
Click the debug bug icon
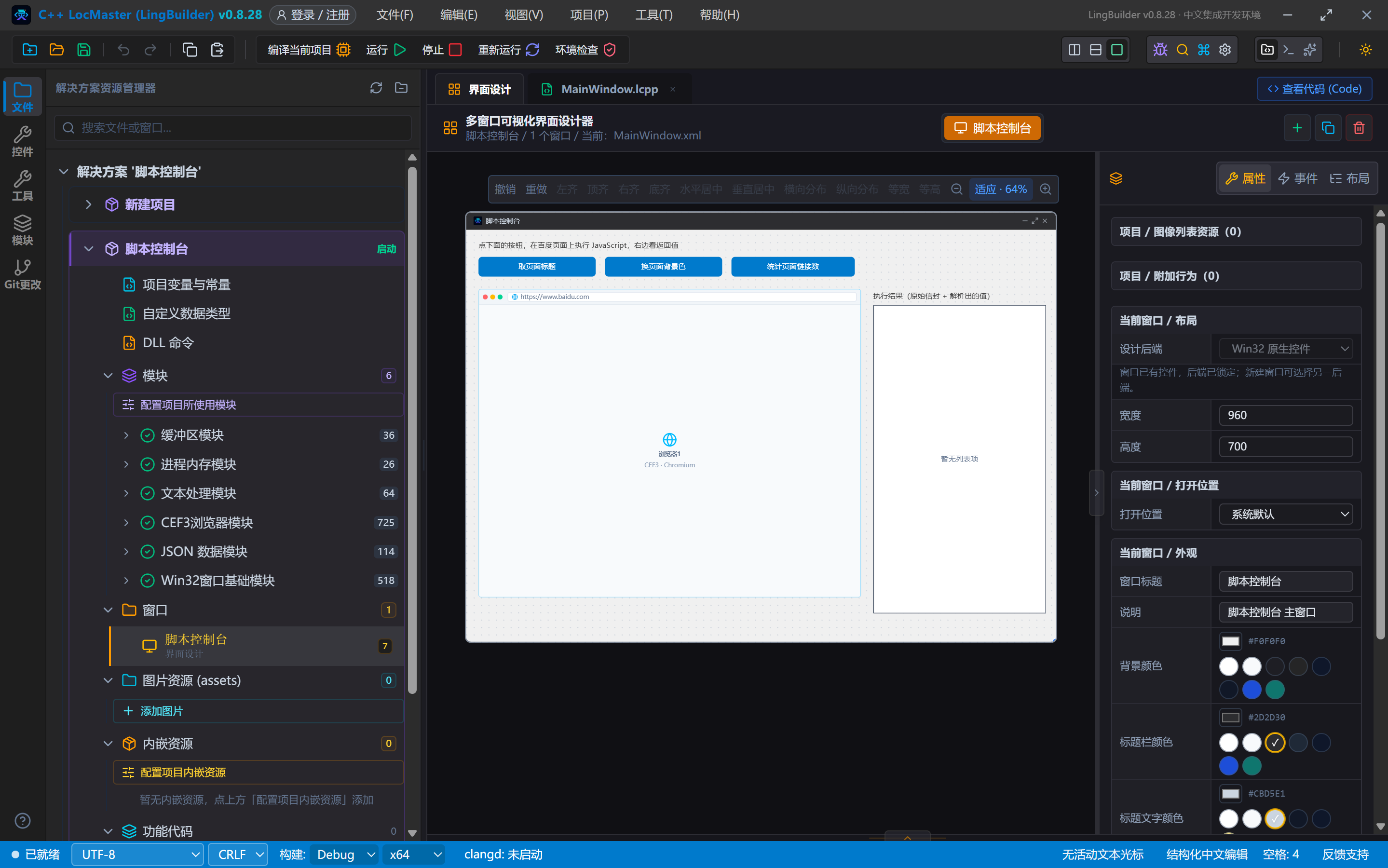(1160, 50)
